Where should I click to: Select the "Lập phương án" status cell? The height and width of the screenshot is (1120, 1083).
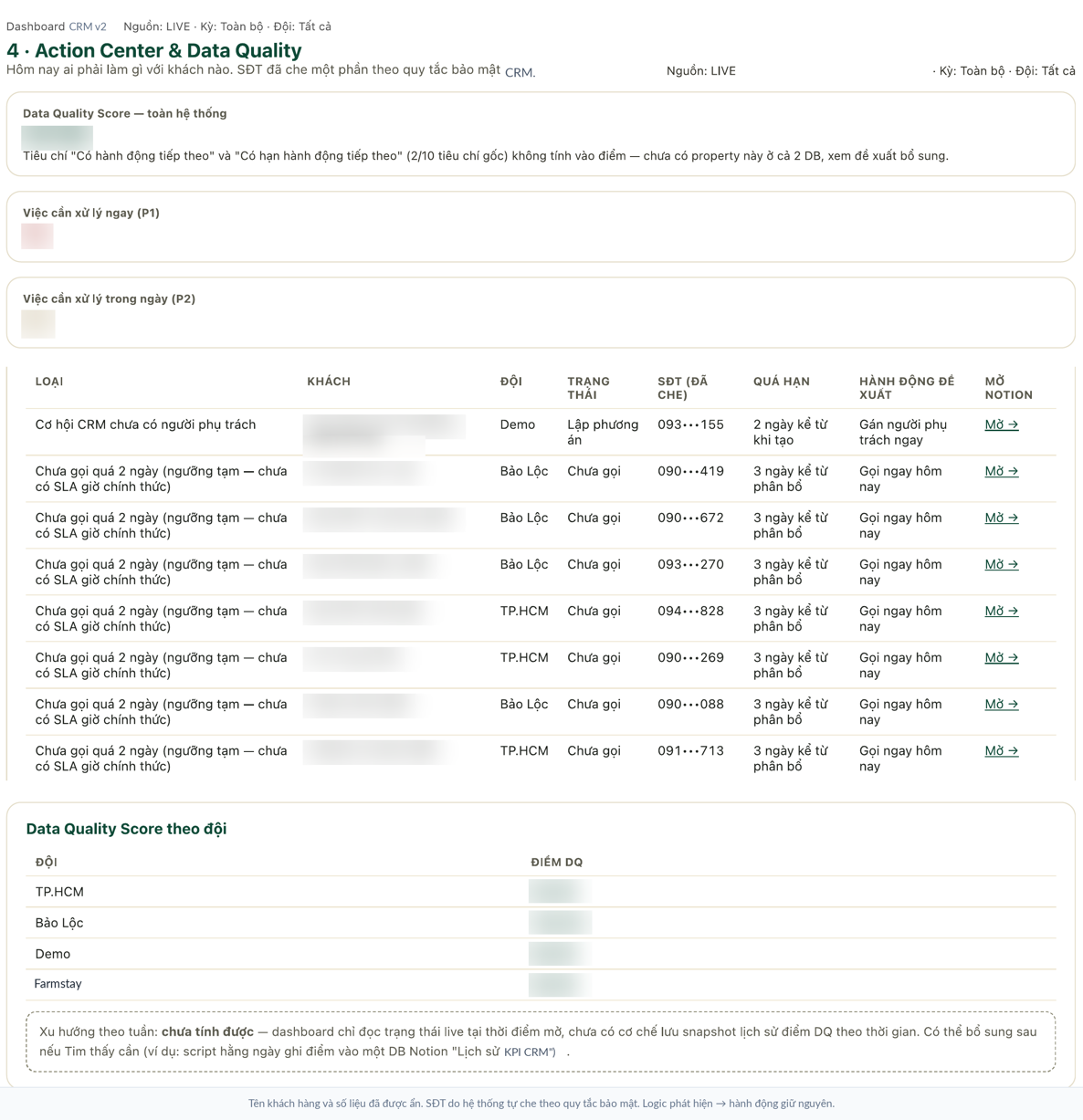[x=603, y=432]
